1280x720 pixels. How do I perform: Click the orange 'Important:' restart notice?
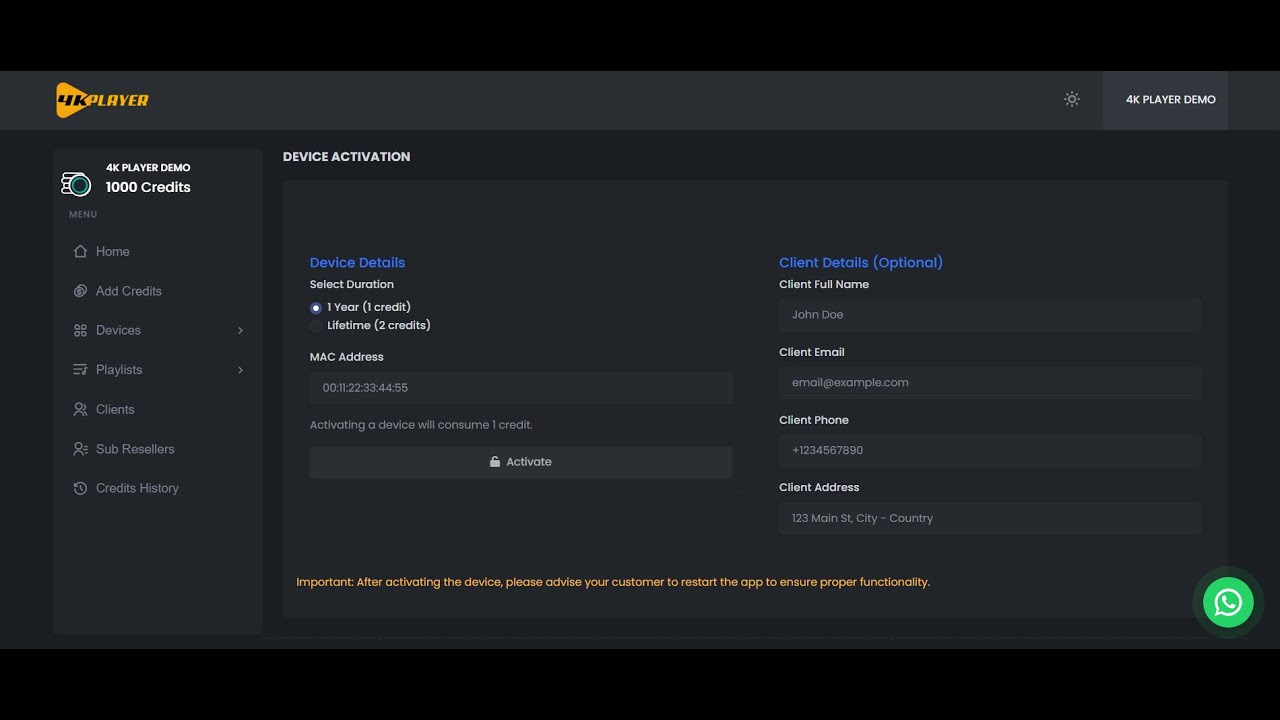point(613,582)
